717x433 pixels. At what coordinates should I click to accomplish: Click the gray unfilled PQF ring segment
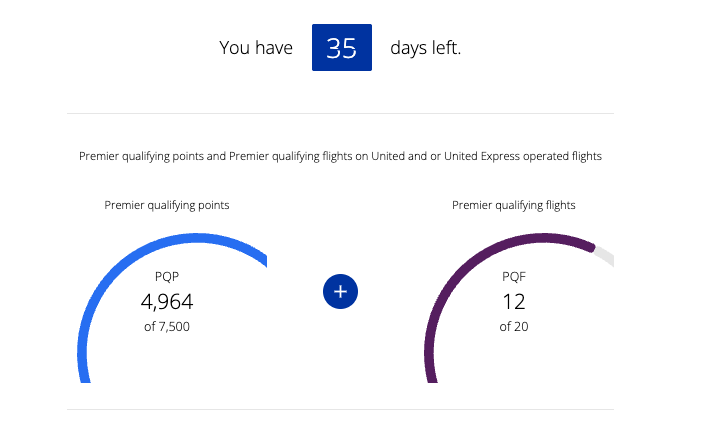click(605, 256)
